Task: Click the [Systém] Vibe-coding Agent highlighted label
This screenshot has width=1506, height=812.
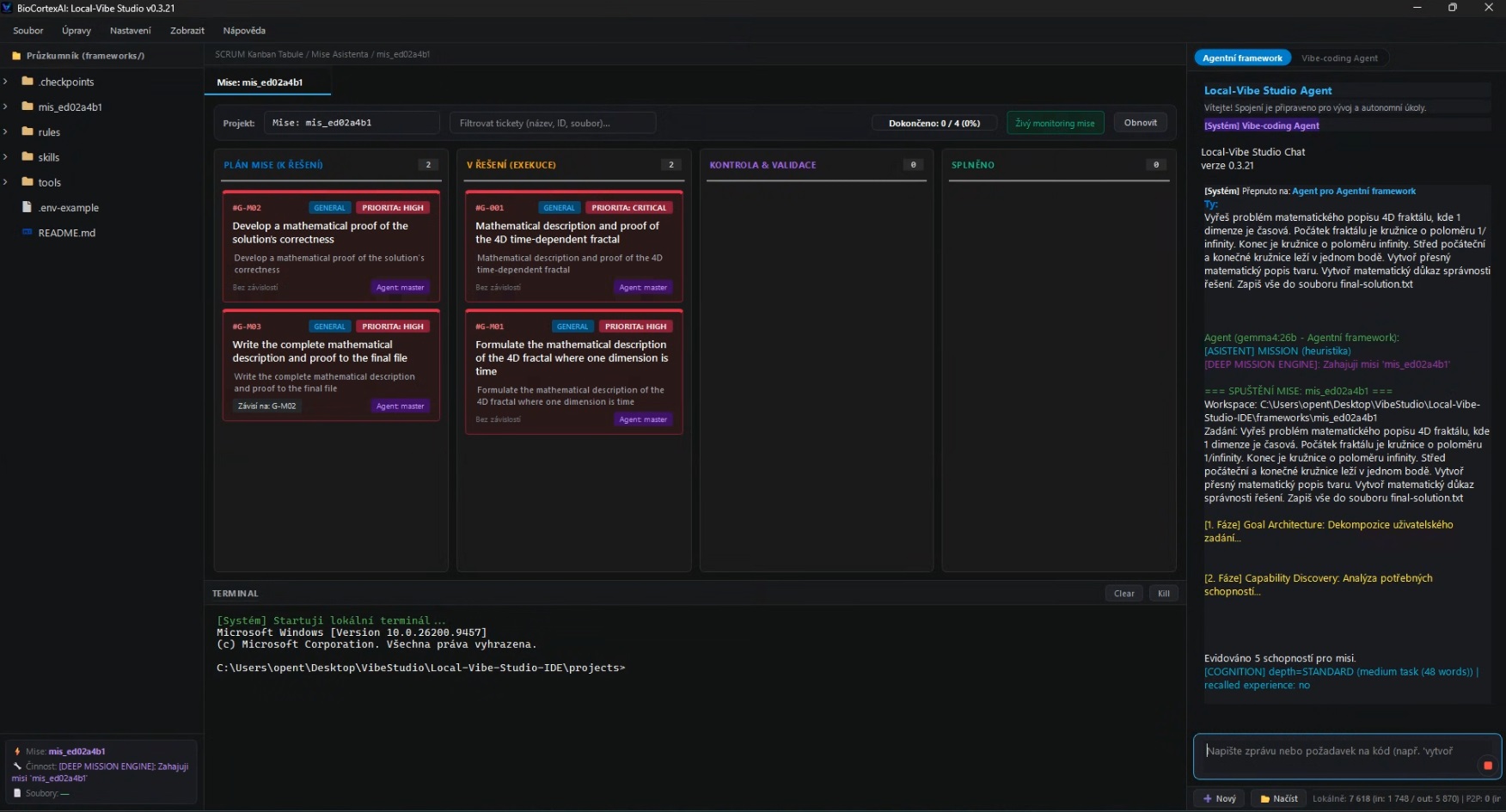Action: click(1261, 125)
